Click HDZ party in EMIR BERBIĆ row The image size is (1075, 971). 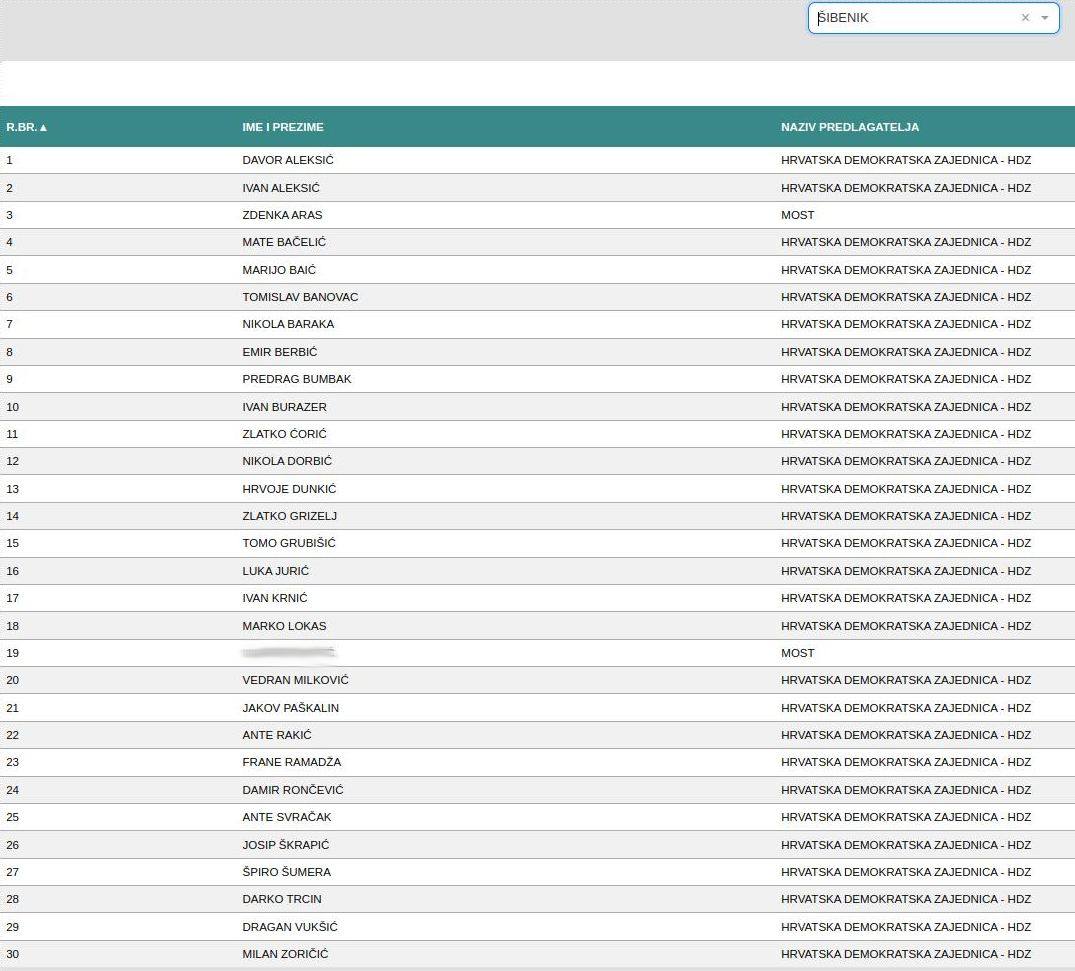(x=906, y=352)
